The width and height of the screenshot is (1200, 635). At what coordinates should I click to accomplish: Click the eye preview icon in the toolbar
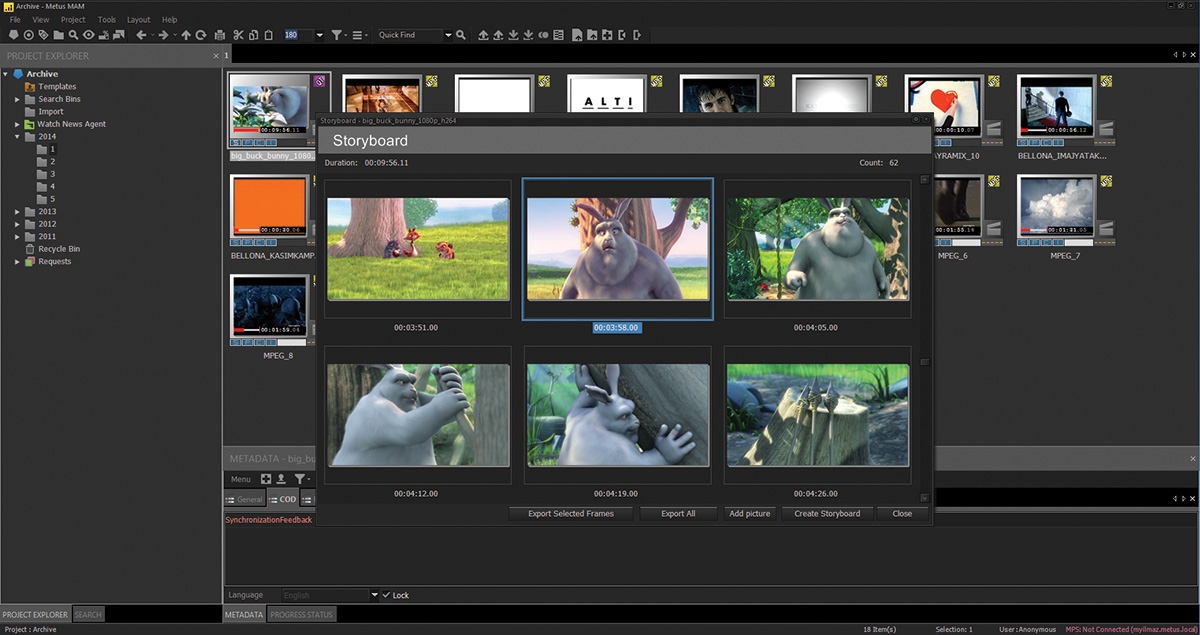point(89,35)
